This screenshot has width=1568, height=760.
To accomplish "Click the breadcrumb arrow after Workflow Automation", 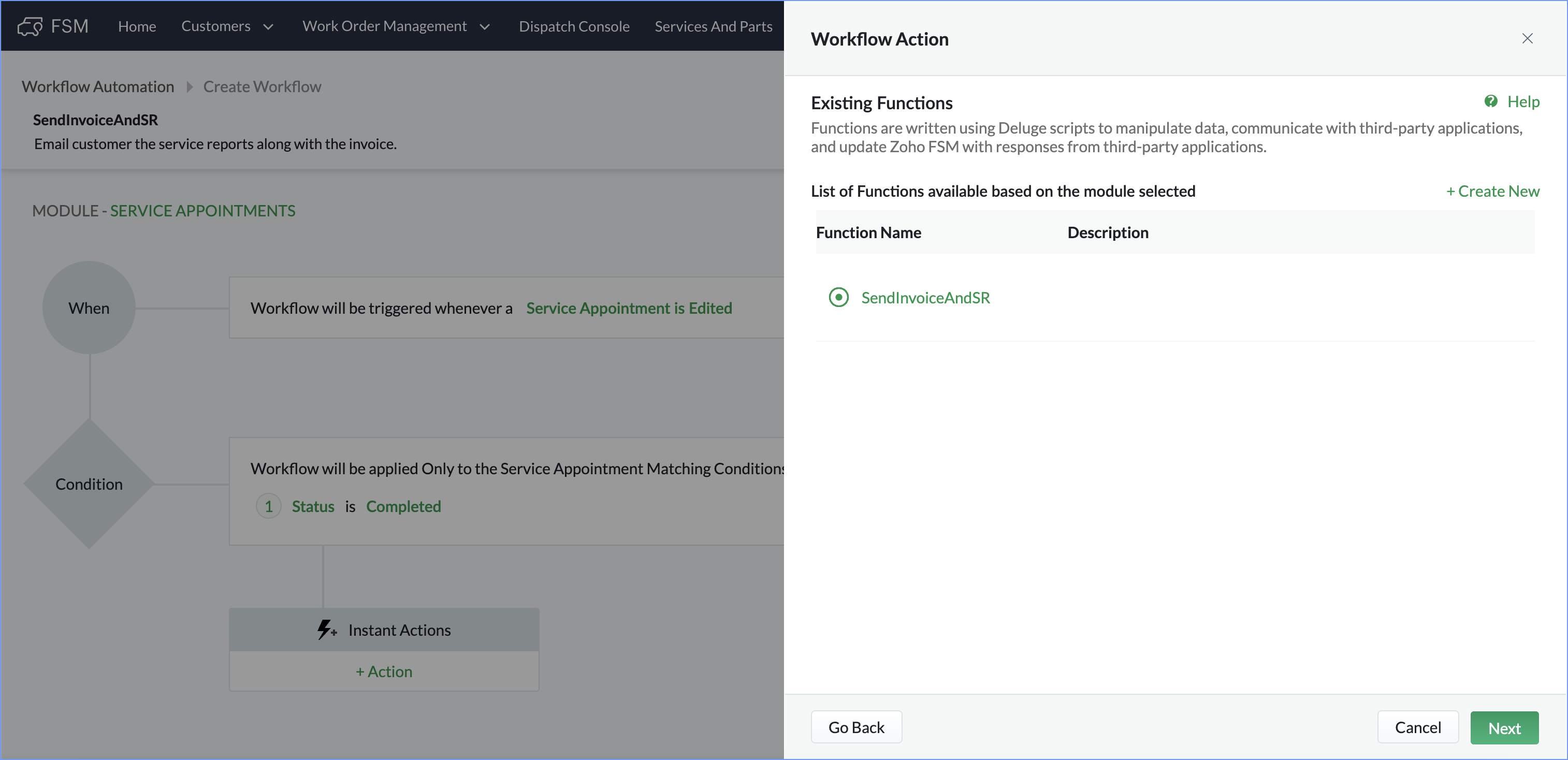I will [x=190, y=87].
